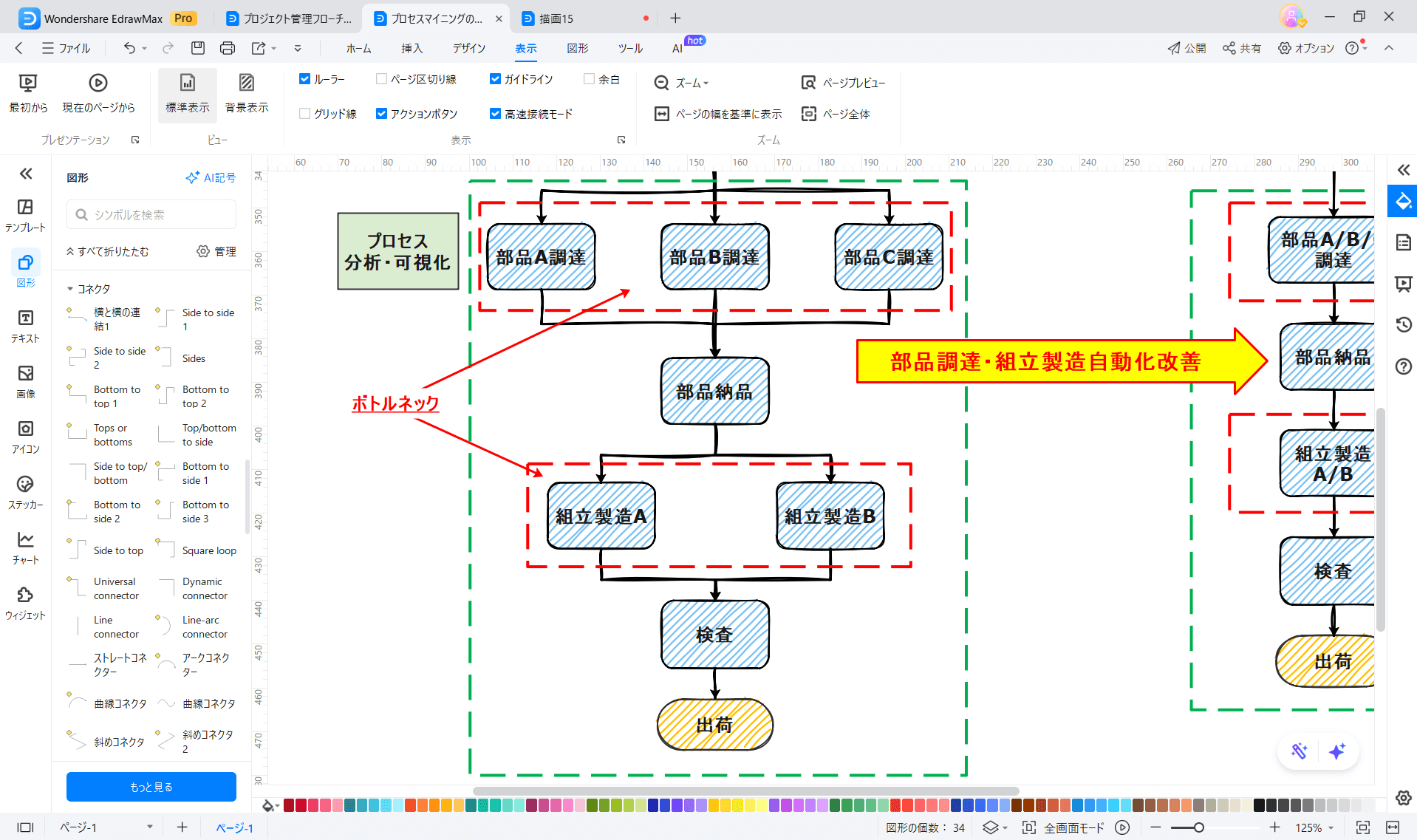This screenshot has width=1417, height=840.
Task: Open the チャート sidebar panel
Action: click(x=26, y=547)
